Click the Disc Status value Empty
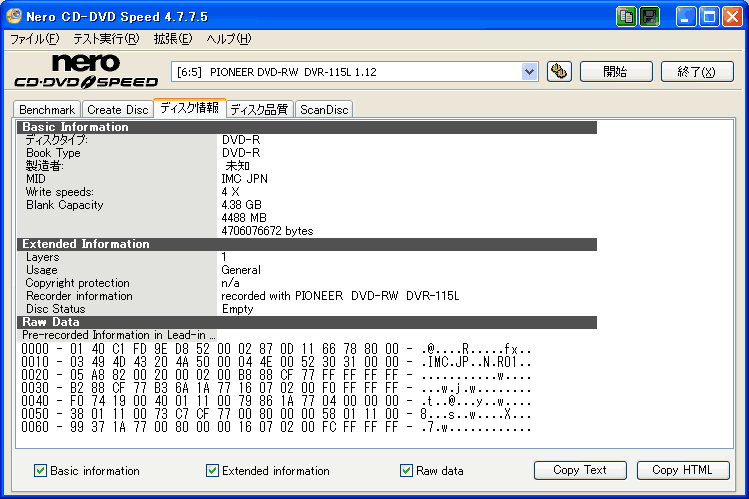The height and width of the screenshot is (499, 749). [237, 309]
